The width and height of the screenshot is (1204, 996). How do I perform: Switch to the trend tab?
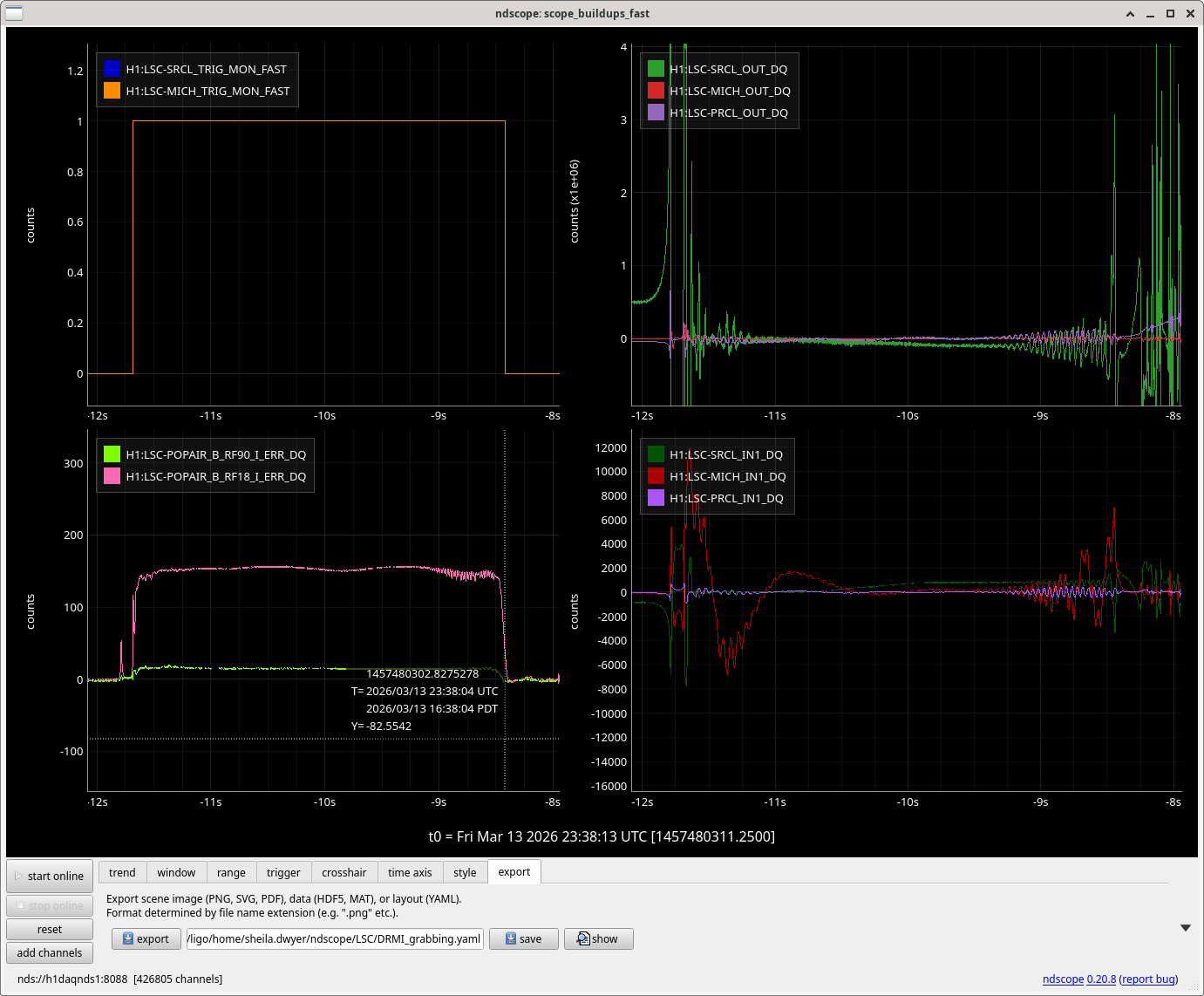pos(122,872)
